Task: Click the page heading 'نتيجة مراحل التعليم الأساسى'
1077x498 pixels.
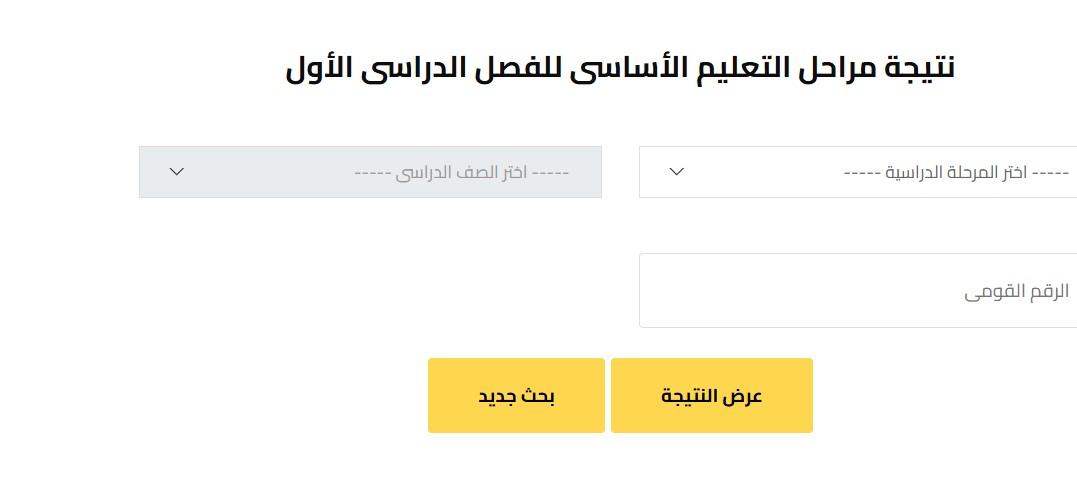Action: 620,69
